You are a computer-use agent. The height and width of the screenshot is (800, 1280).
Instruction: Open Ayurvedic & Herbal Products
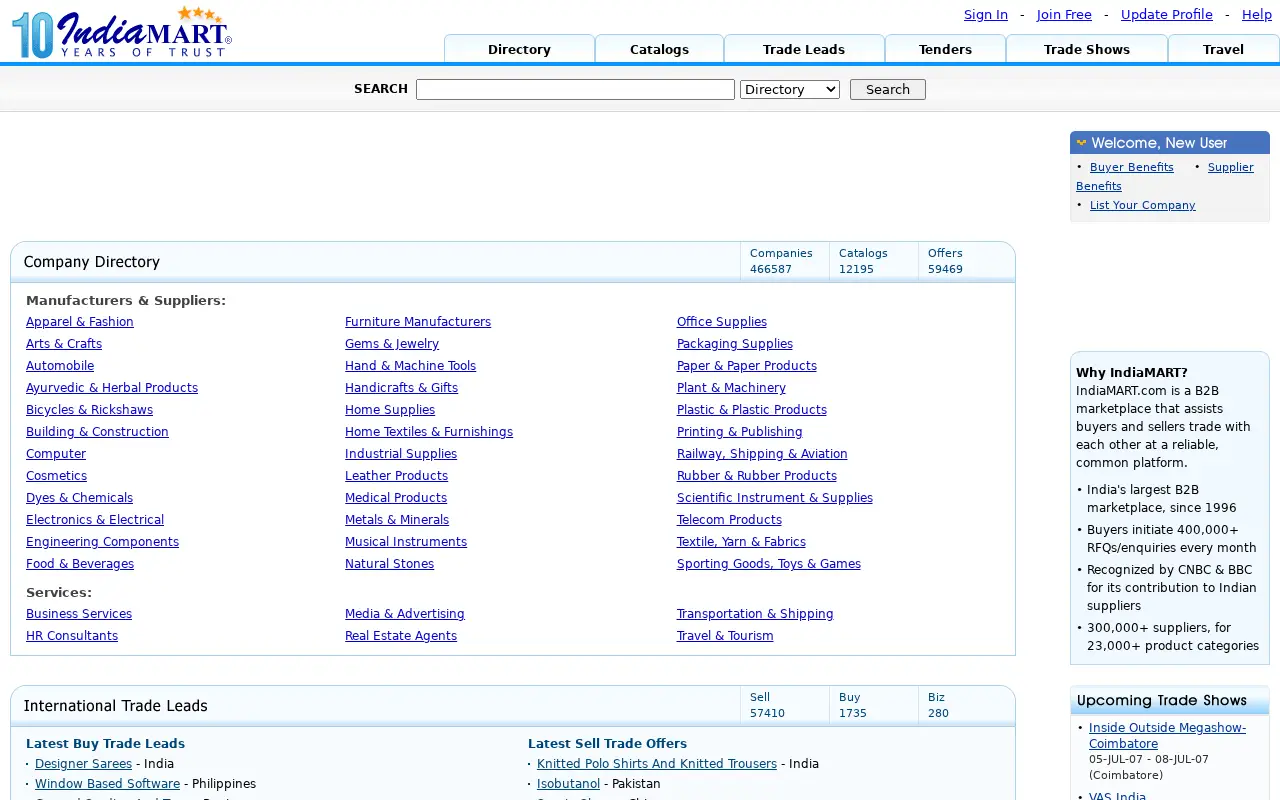(112, 388)
